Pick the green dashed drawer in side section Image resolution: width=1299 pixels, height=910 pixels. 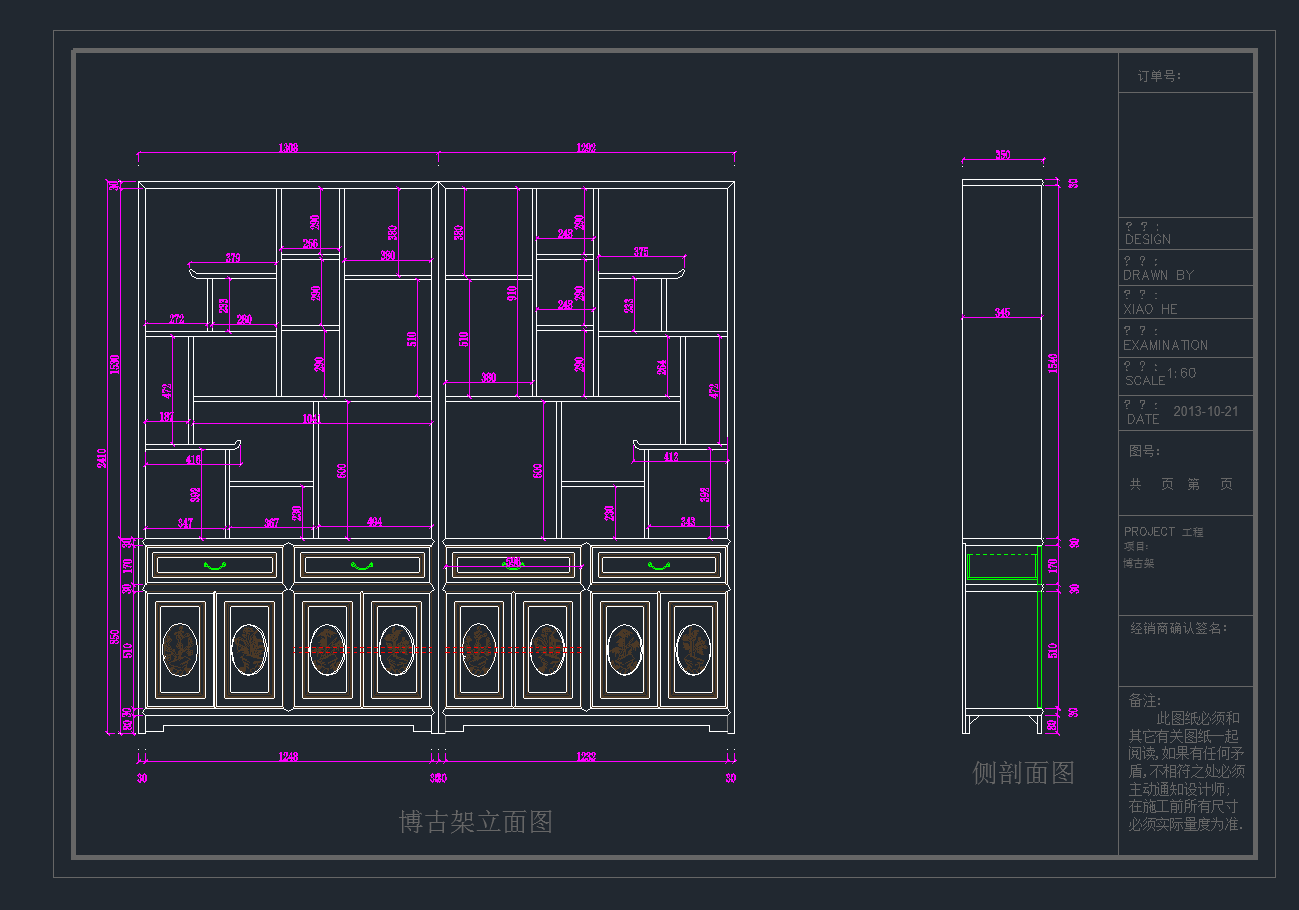pyautogui.click(x=1003, y=566)
